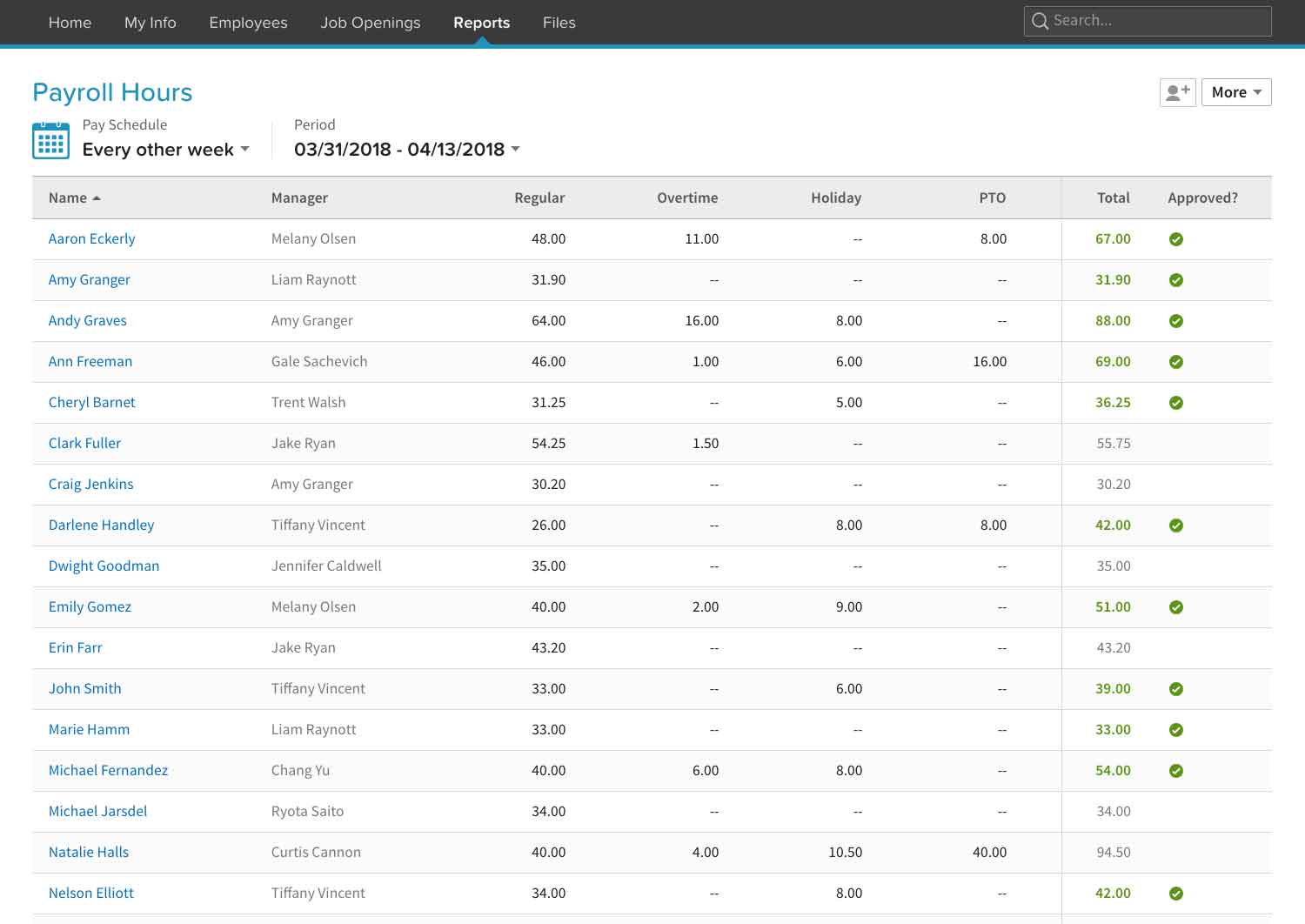Click approved checkmark for Amy Granger
Viewport: 1305px width, 924px height.
1176,280
